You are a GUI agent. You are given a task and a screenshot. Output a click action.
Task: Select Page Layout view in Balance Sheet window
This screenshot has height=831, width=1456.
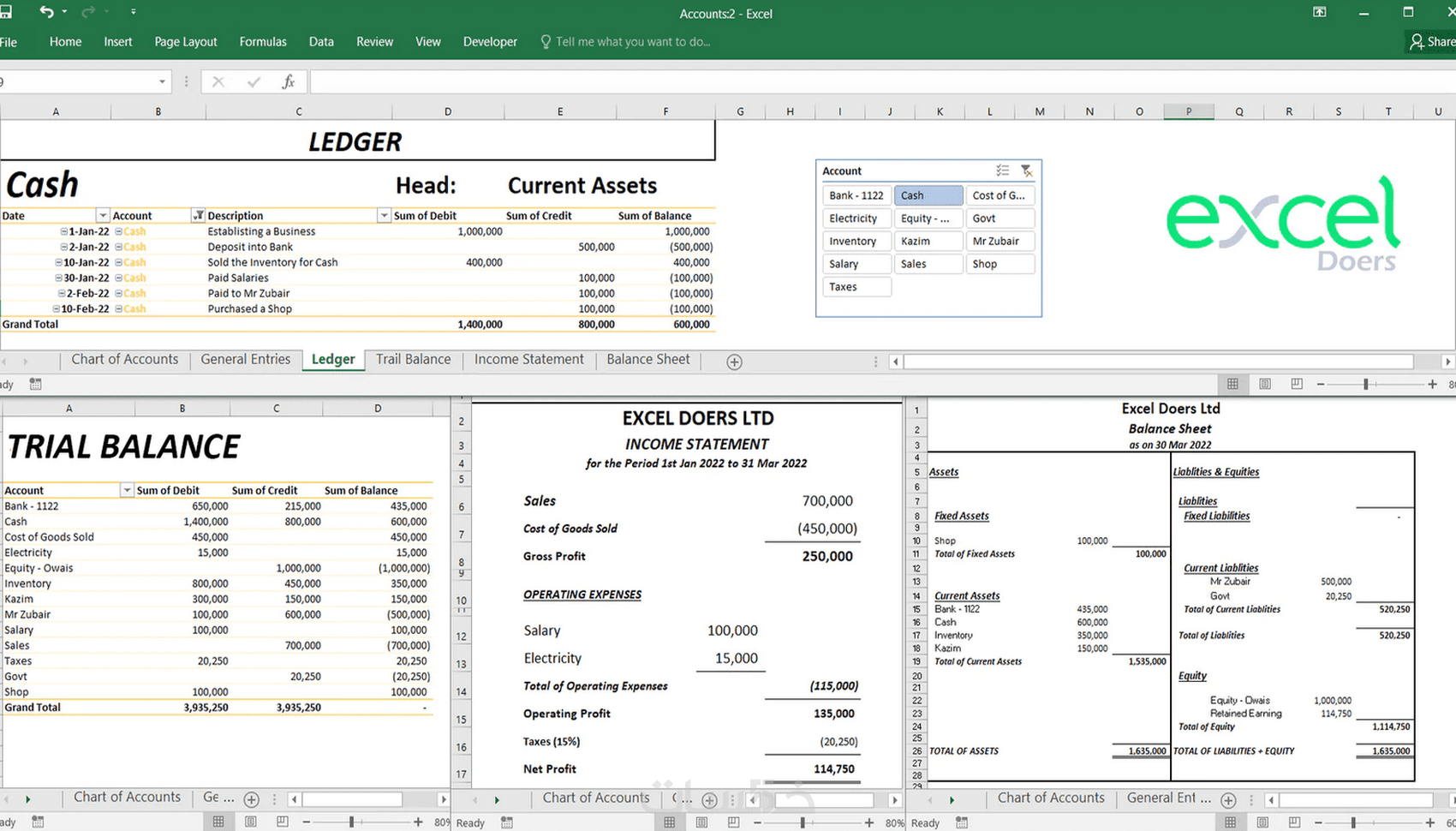coord(1262,822)
